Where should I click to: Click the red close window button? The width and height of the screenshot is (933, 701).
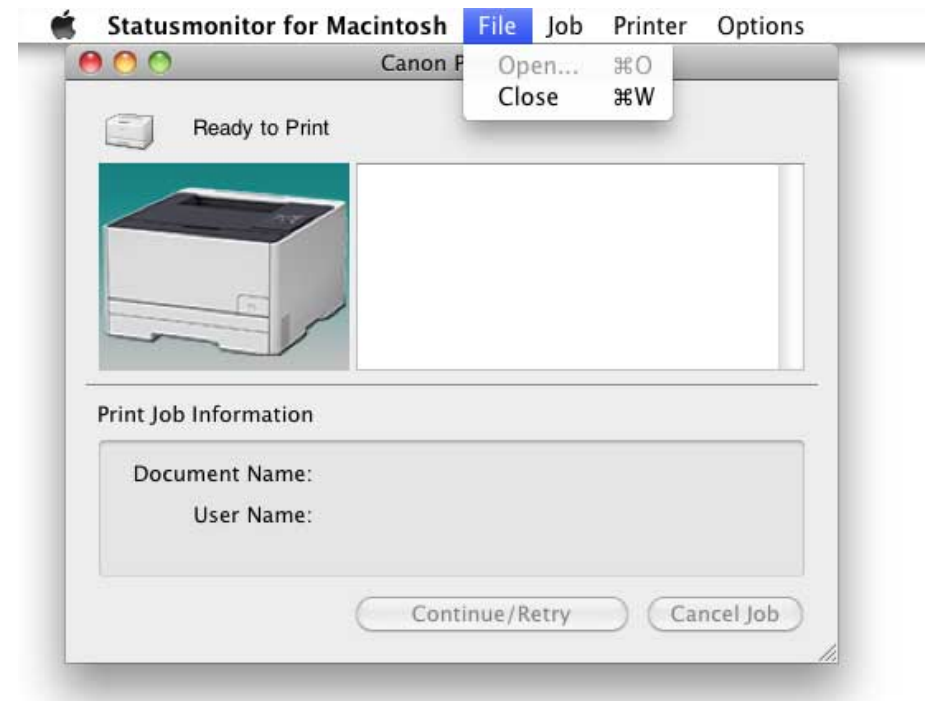(90, 62)
